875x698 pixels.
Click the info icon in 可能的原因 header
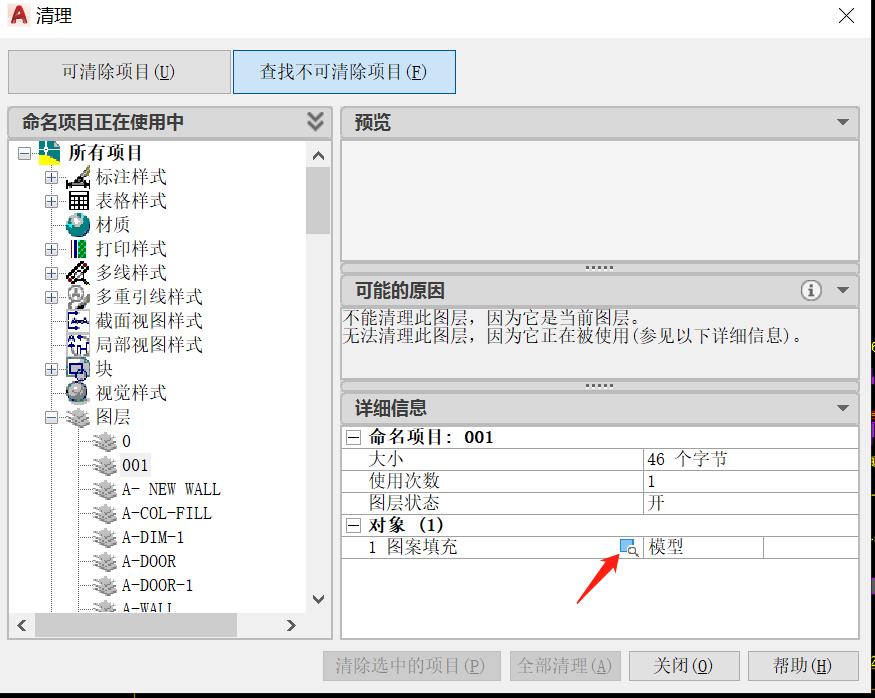pyautogui.click(x=811, y=290)
